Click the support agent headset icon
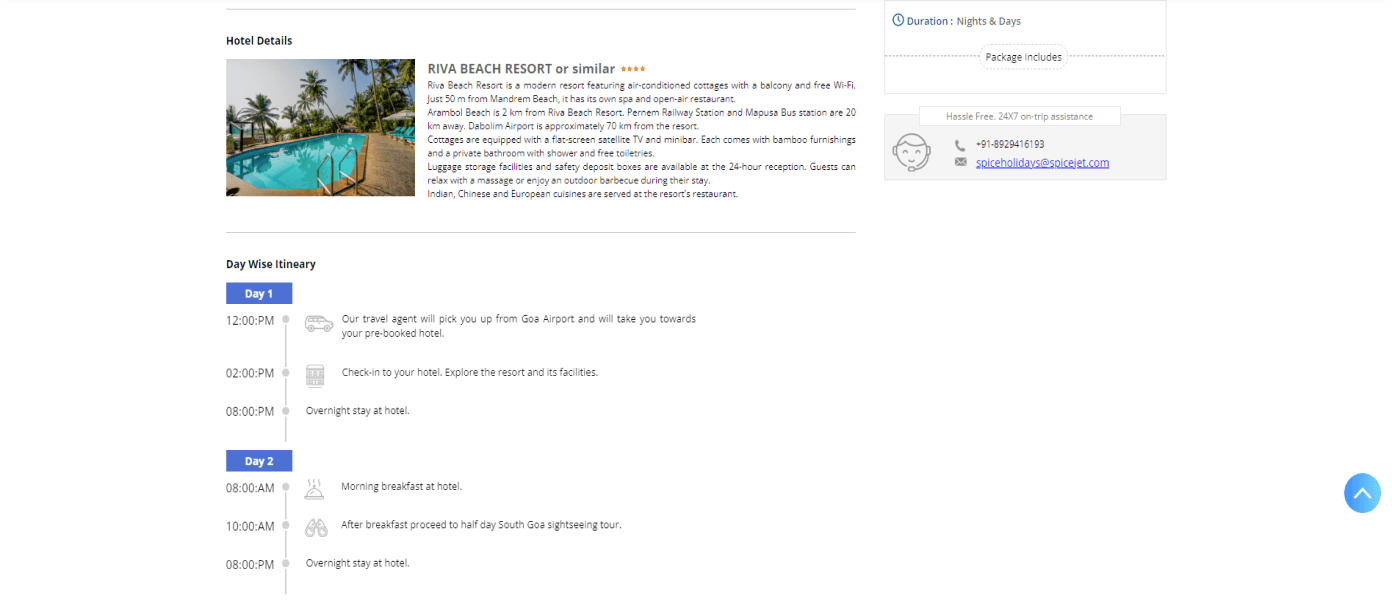Viewport: 1392px width, 600px height. pyautogui.click(x=911, y=153)
